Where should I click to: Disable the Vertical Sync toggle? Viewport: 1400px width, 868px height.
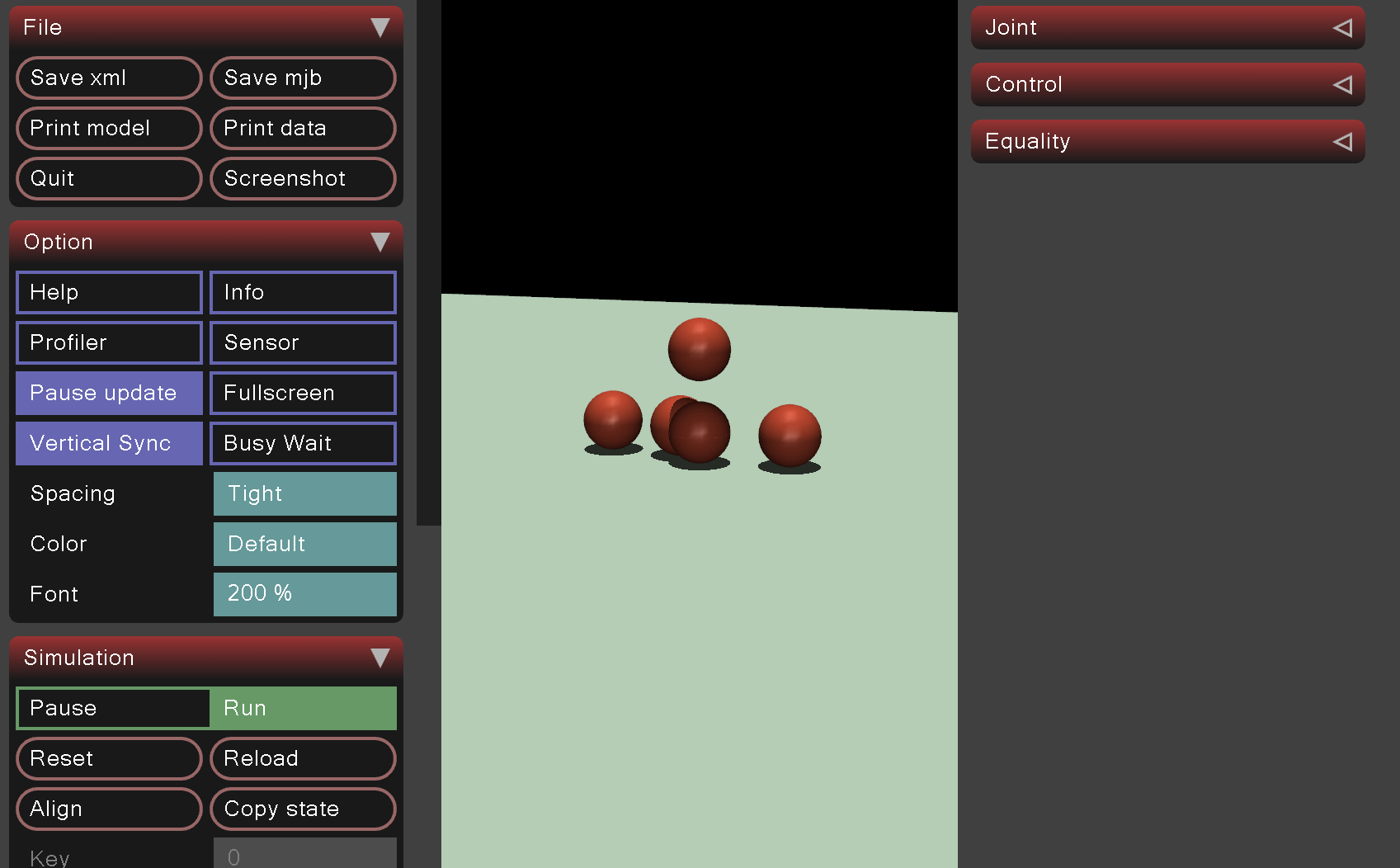tap(109, 443)
